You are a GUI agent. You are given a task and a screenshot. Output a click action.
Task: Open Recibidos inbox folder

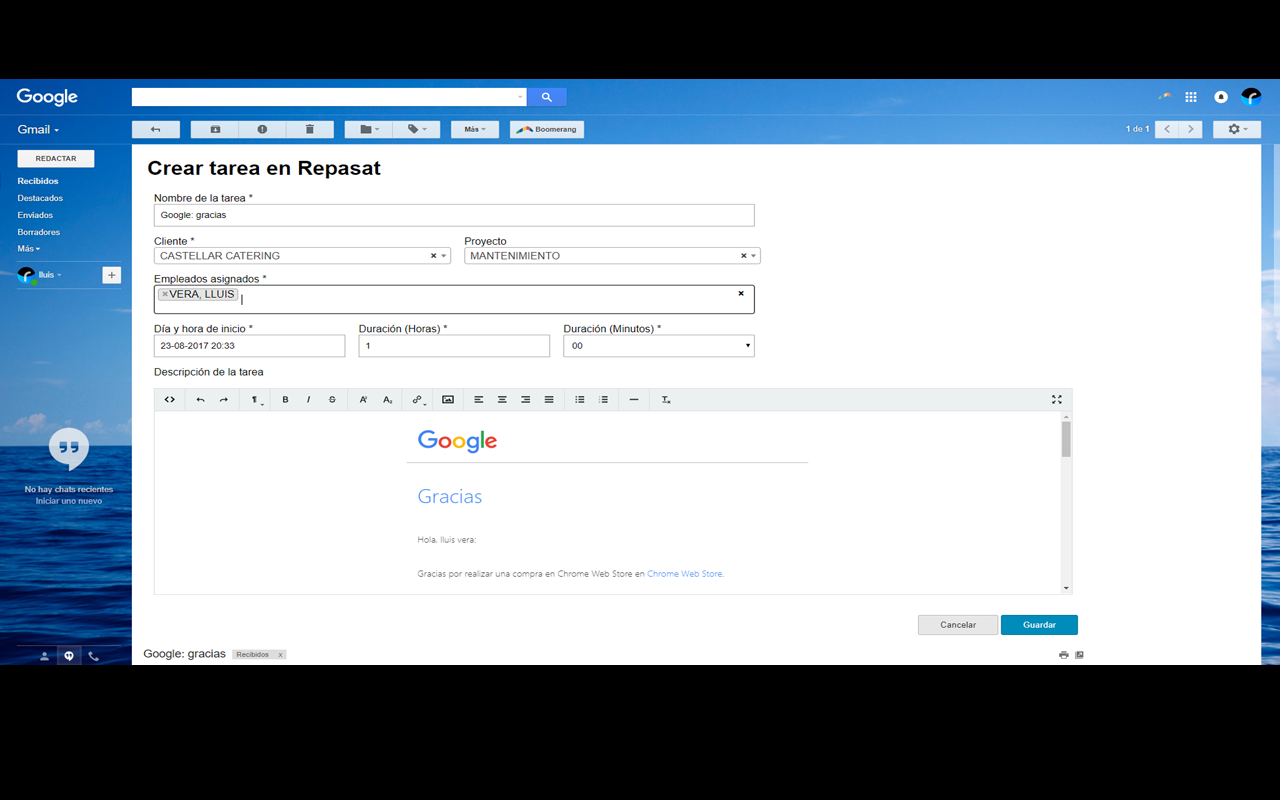[38, 181]
